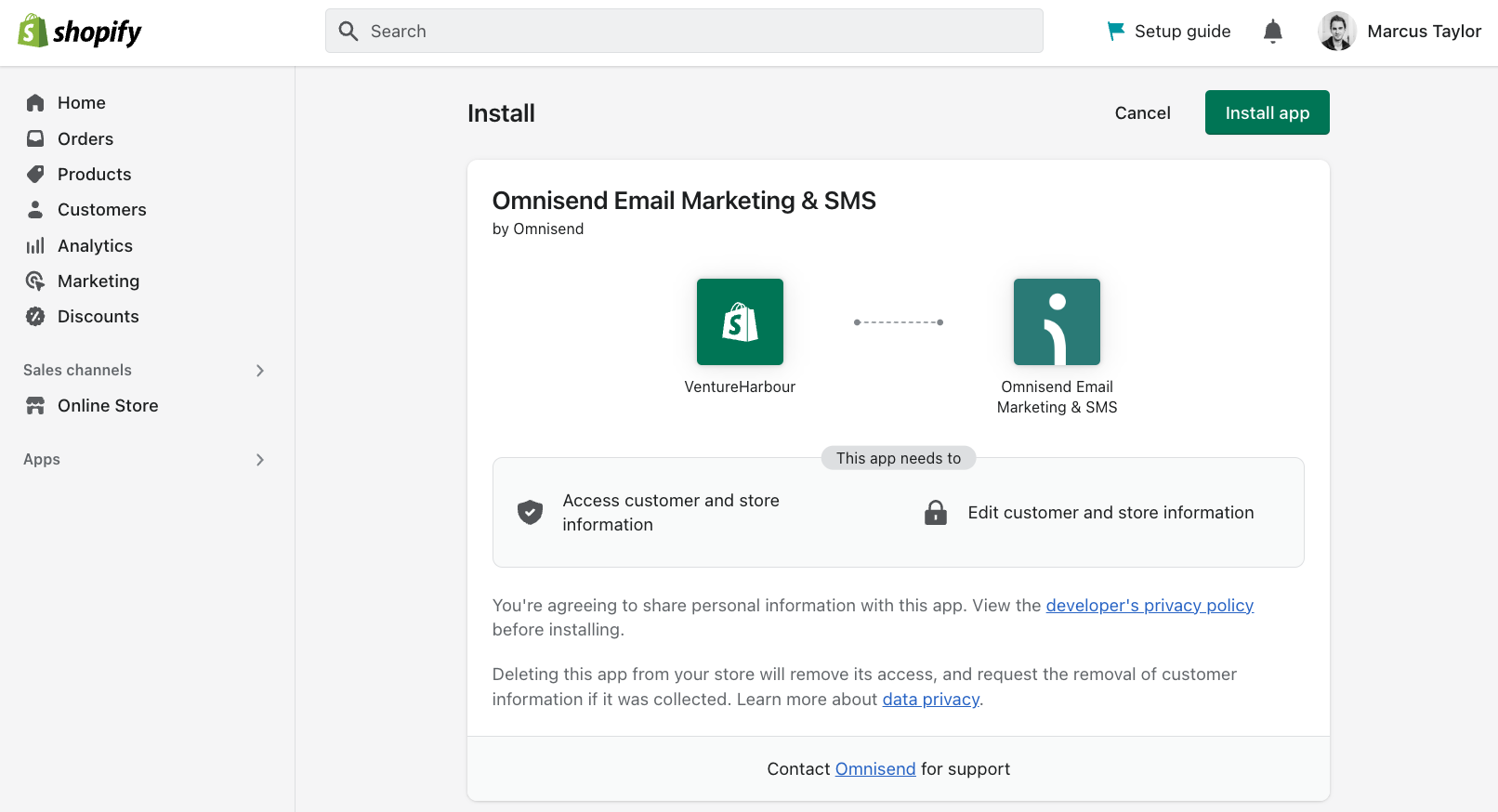This screenshot has height=812, width=1498.
Task: Click the VentureHarbour Shopify store icon
Action: pos(740,321)
